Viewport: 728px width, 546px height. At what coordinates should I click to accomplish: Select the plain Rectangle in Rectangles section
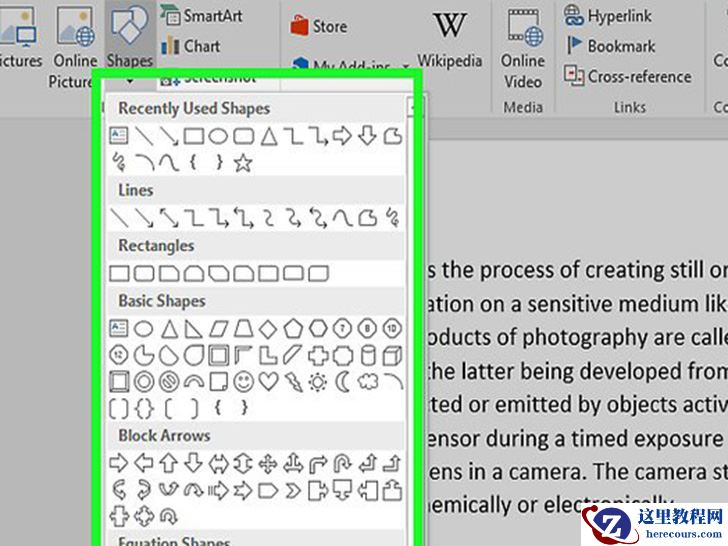pos(119,273)
